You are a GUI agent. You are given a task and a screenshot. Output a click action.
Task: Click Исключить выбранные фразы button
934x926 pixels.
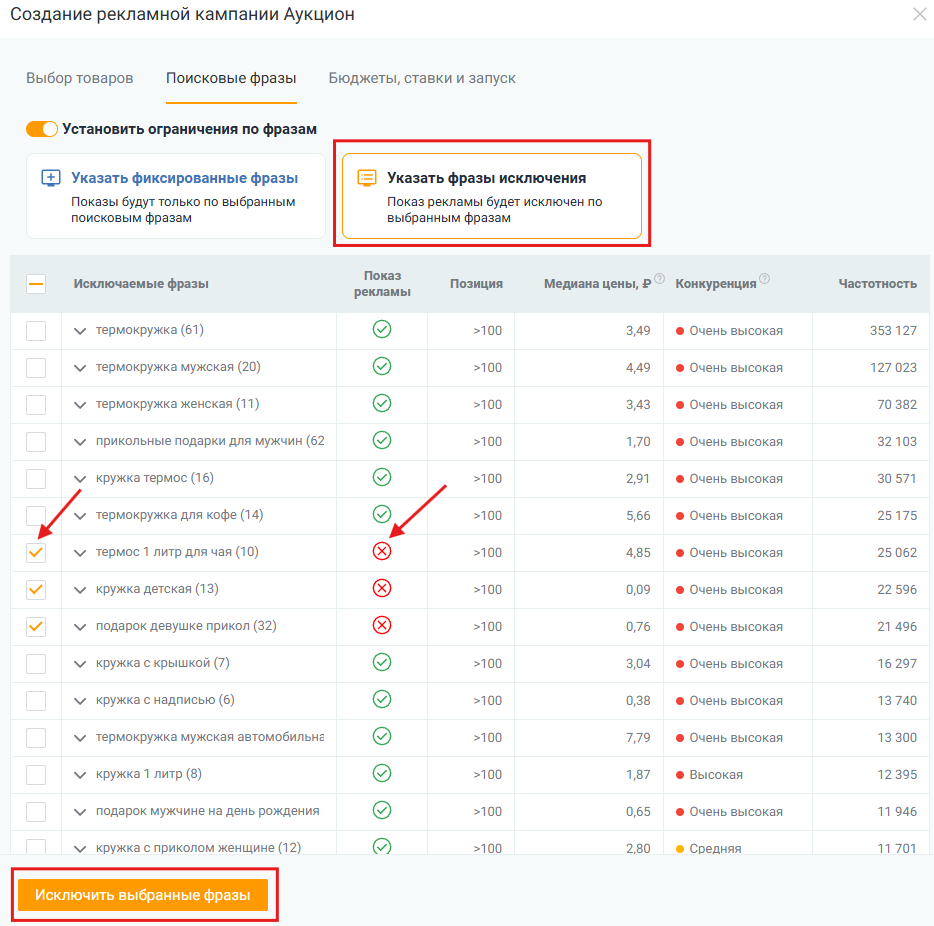[x=143, y=894]
